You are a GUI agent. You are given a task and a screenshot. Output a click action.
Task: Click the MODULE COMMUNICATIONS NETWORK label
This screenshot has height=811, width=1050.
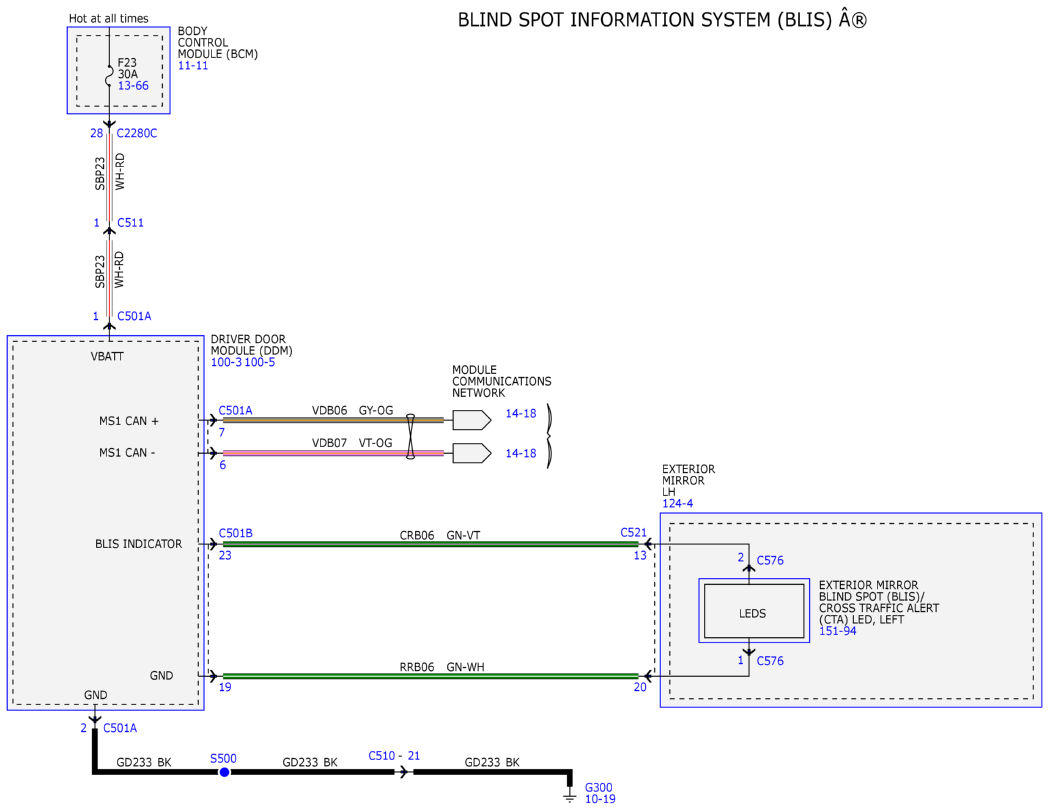(502, 381)
